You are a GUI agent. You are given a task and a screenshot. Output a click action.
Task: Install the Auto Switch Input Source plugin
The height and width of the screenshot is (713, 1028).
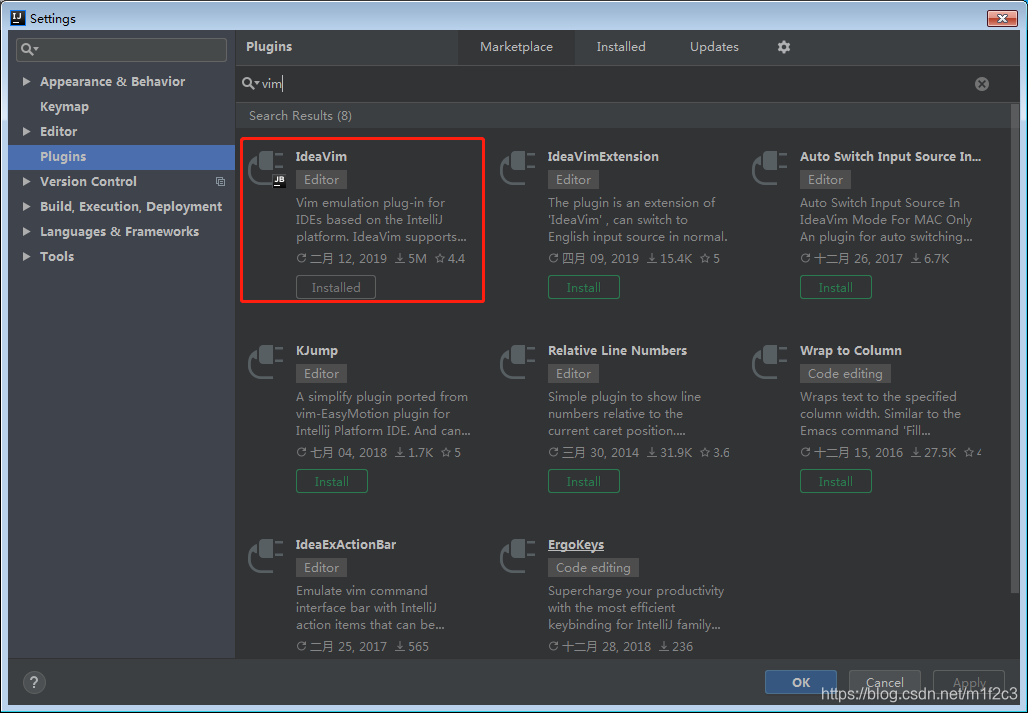tap(835, 287)
